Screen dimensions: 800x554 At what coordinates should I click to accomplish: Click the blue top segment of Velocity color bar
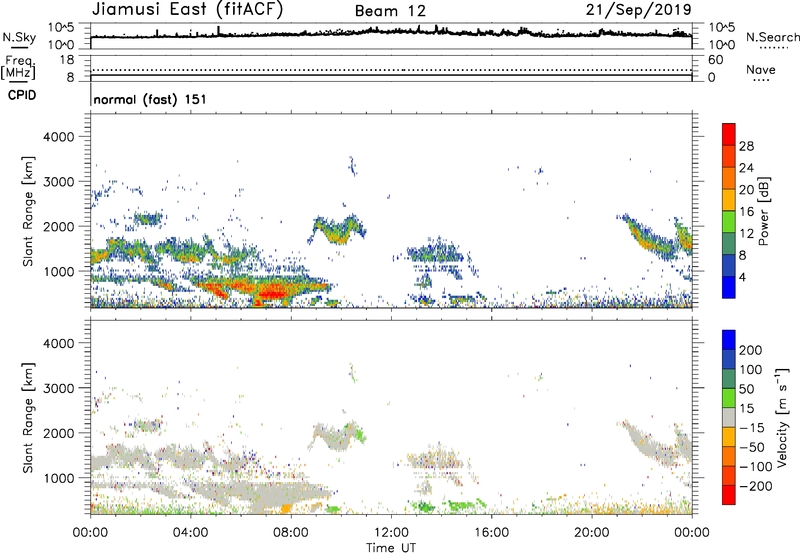[x=729, y=340]
